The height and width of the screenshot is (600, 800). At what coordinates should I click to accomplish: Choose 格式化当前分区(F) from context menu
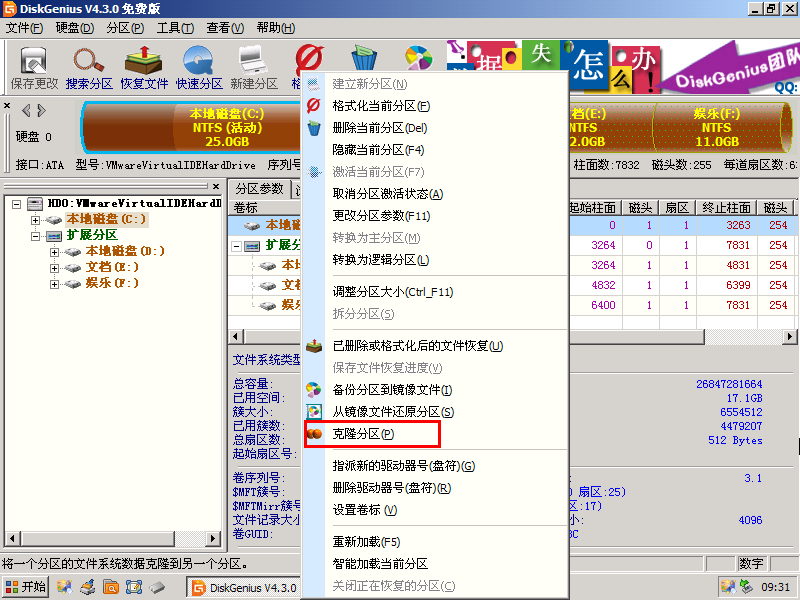tap(436, 106)
